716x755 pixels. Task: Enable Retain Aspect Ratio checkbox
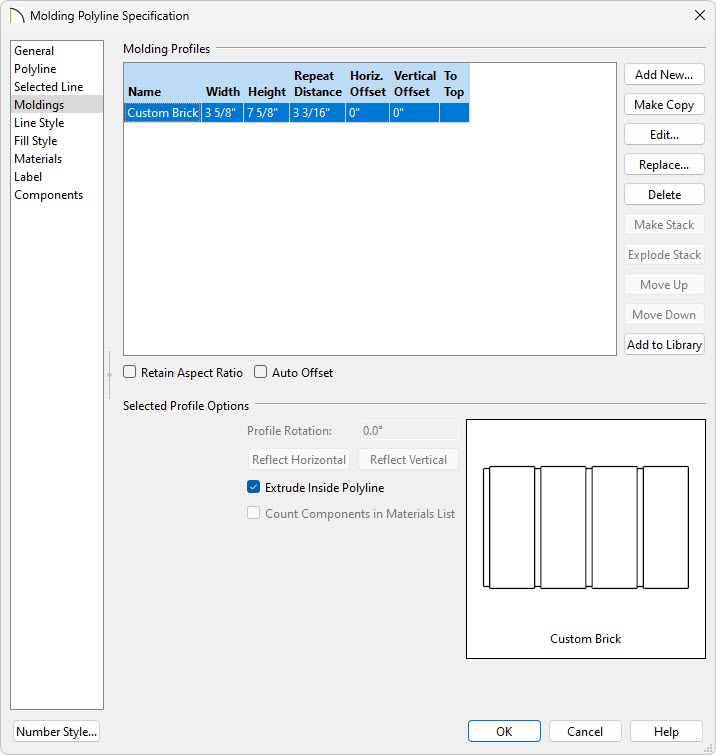pyautogui.click(x=130, y=372)
